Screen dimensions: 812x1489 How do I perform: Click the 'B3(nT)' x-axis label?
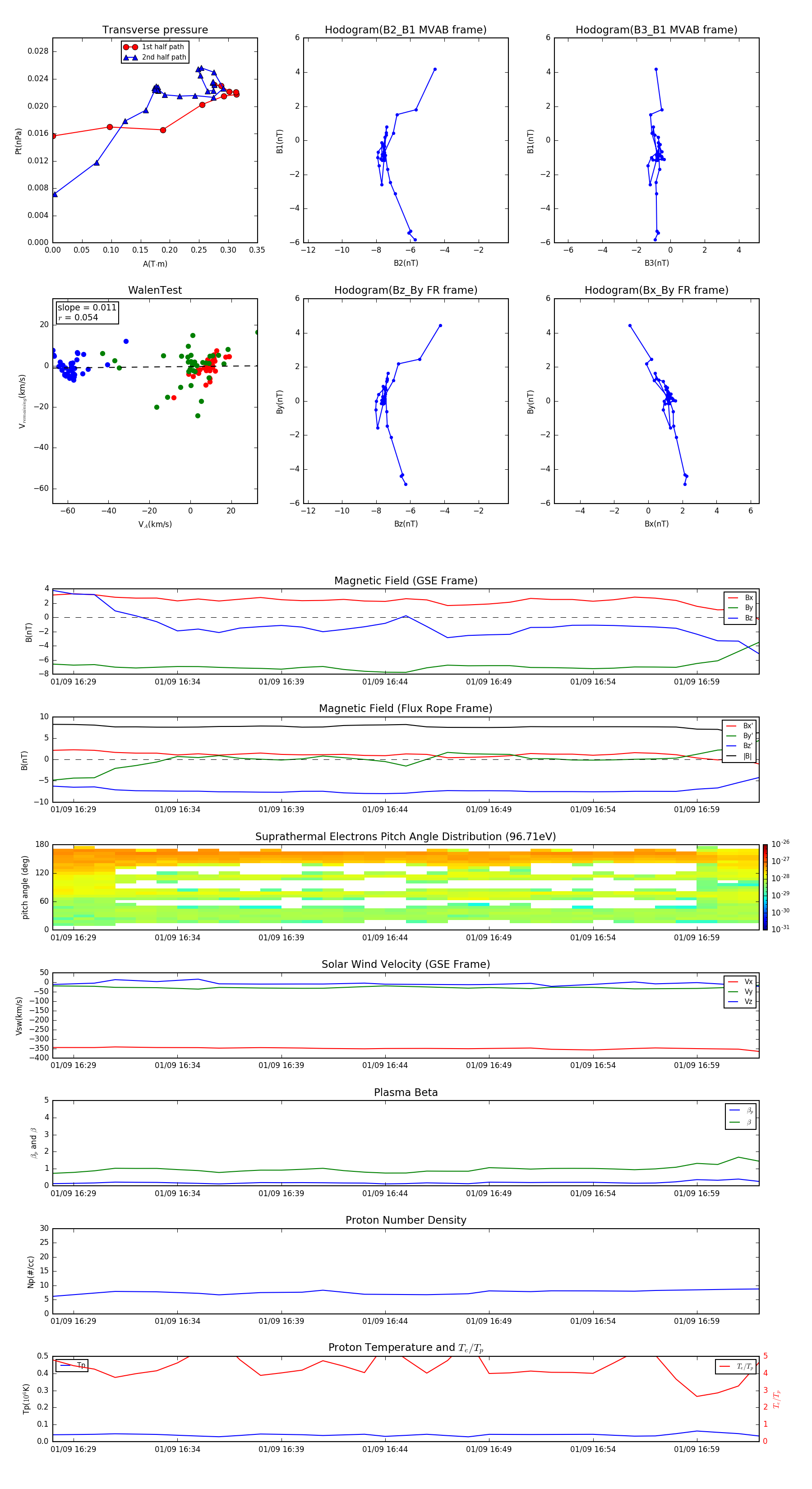656,263
